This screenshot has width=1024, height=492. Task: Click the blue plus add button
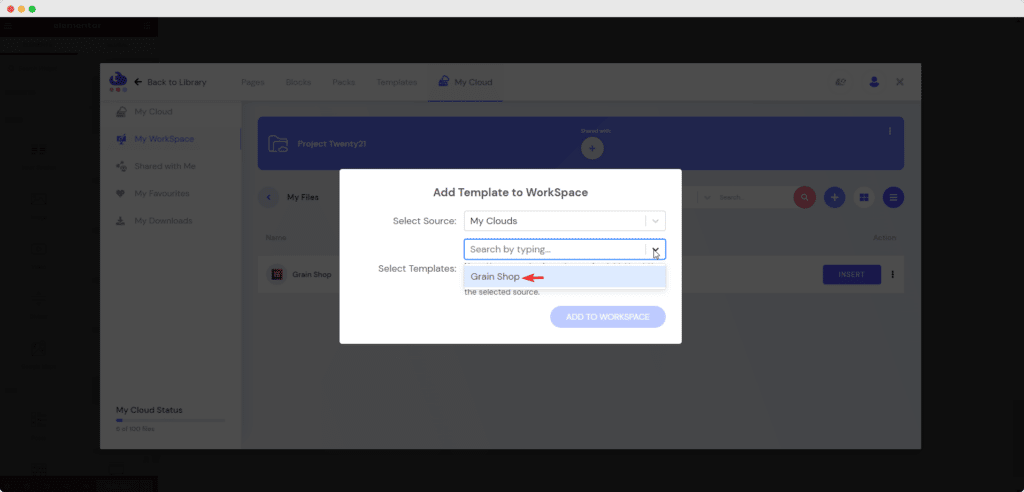pos(835,197)
